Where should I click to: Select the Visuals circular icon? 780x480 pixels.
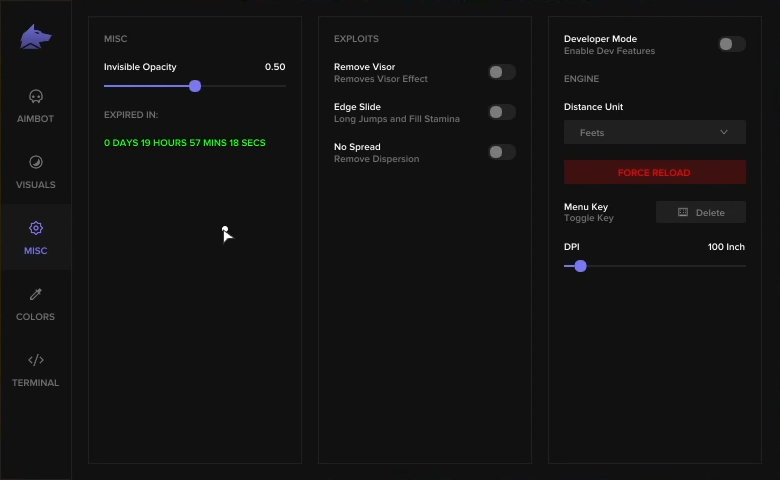pyautogui.click(x=36, y=162)
